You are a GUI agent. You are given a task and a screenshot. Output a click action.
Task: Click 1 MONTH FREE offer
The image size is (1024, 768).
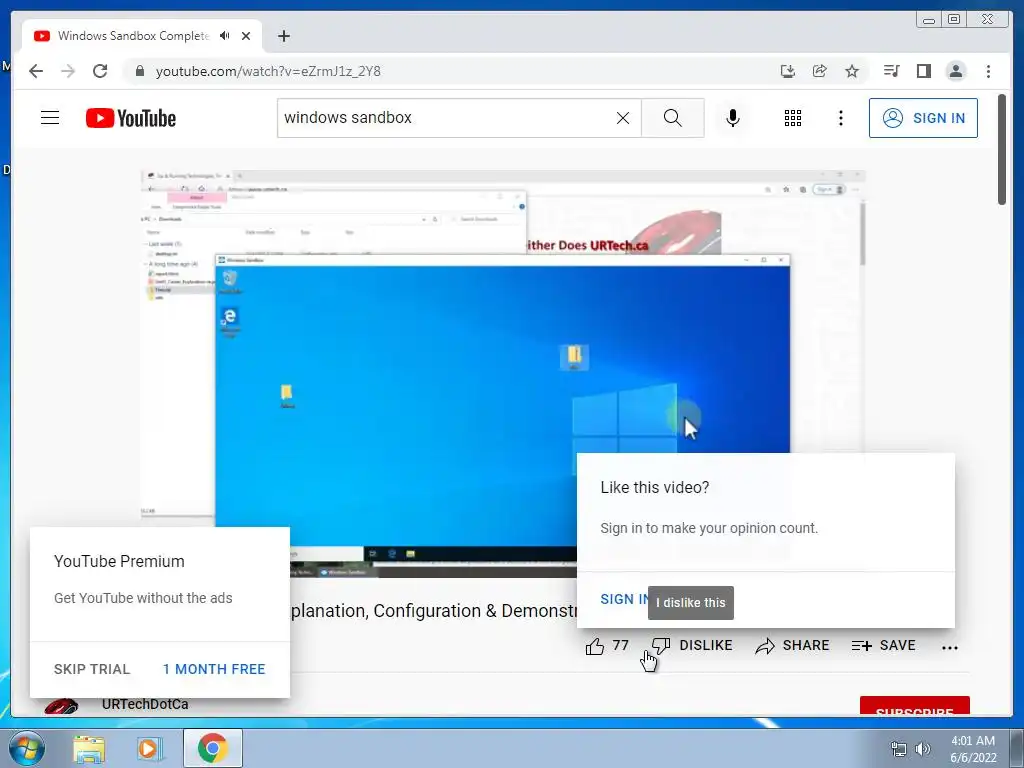(x=214, y=669)
